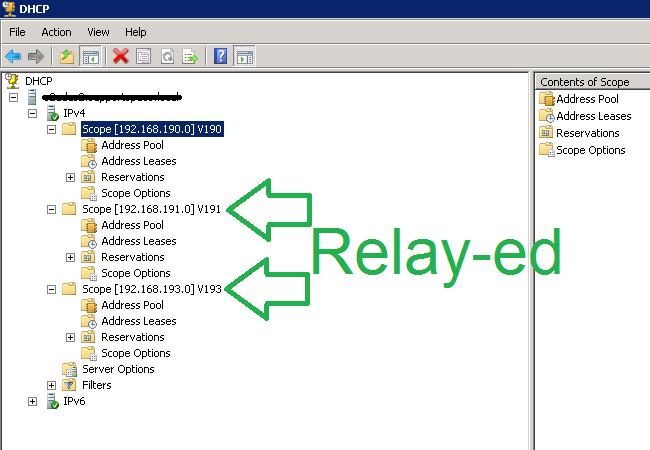Image resolution: width=650 pixels, height=450 pixels.
Task: Select Reservations under scope V190
Action: coord(133,177)
